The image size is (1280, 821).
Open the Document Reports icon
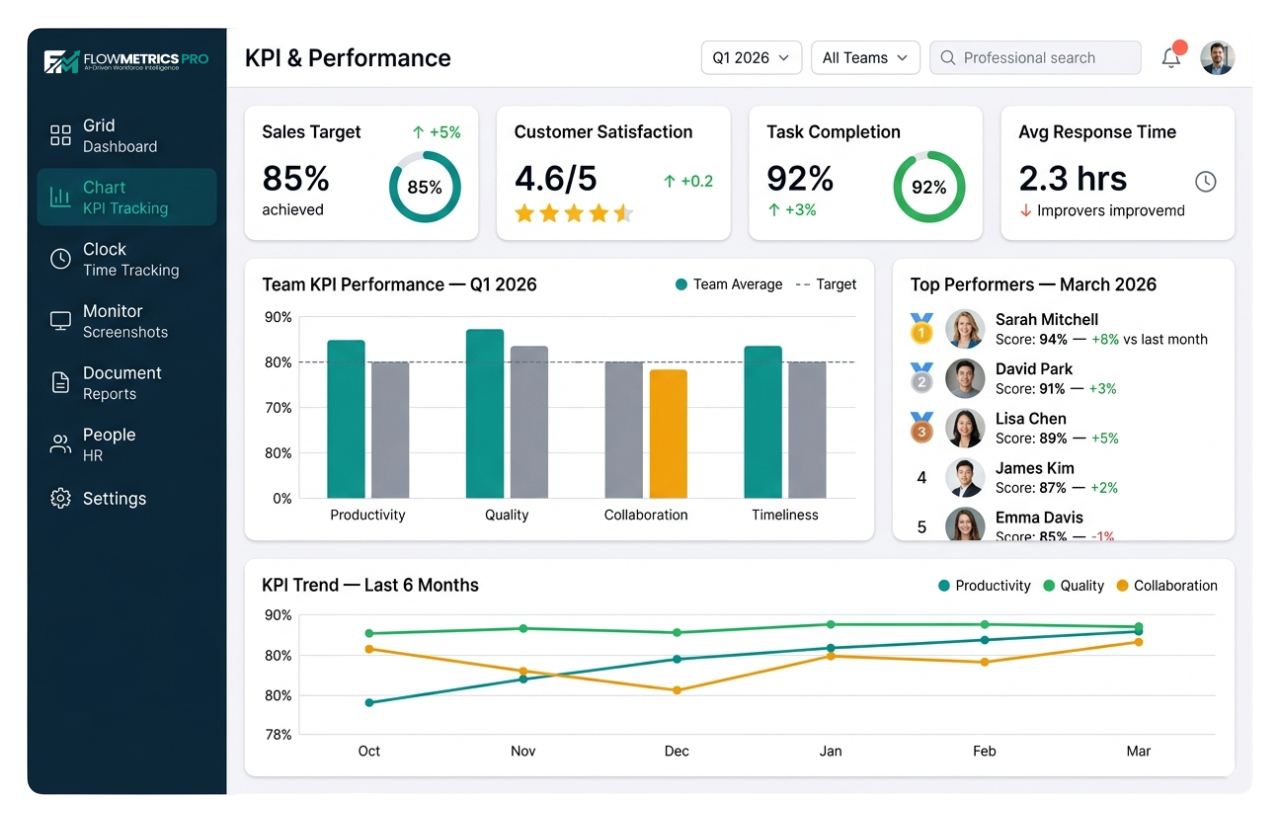60,382
